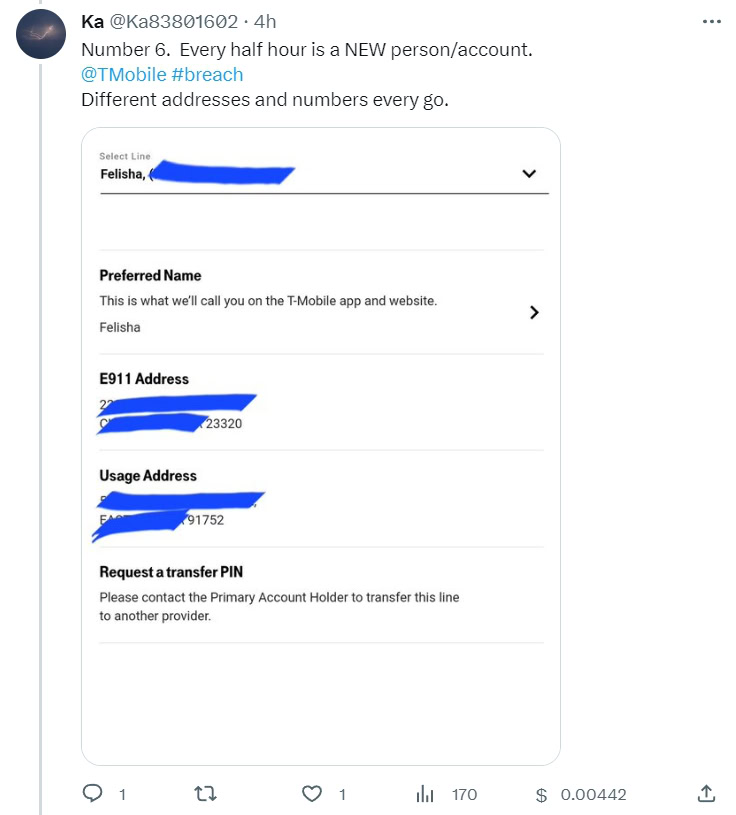The image size is (736, 815).
Task: Click the dollar sign tip icon
Action: [541, 795]
